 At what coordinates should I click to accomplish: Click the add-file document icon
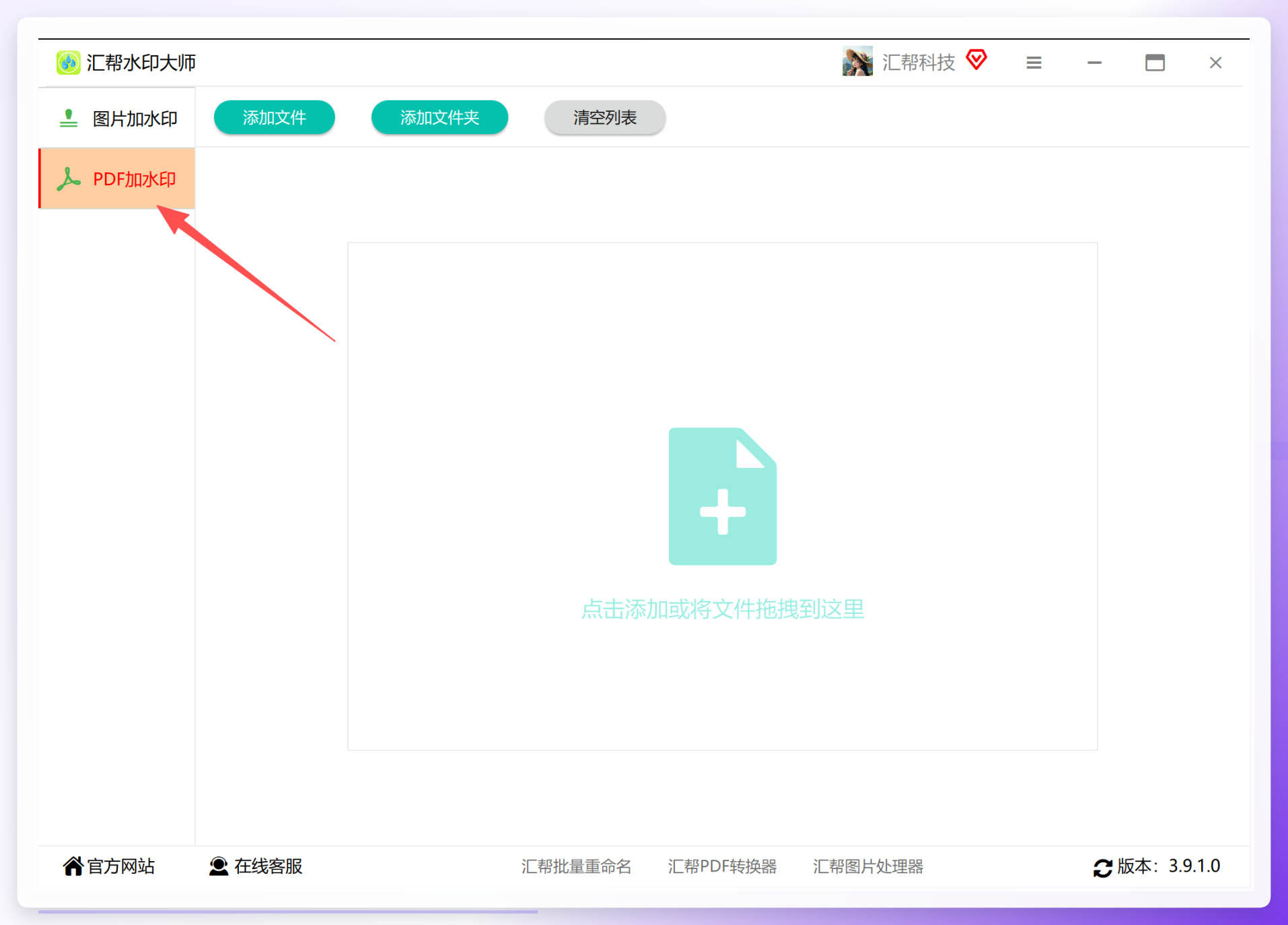[723, 496]
